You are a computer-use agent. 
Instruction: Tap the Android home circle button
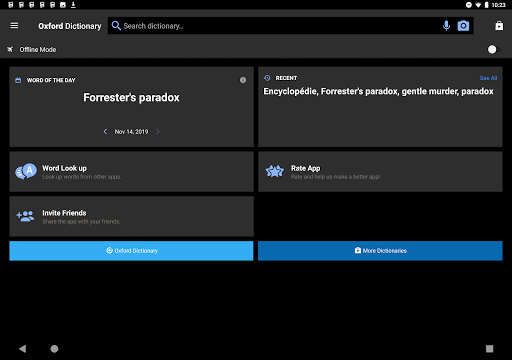click(x=54, y=349)
